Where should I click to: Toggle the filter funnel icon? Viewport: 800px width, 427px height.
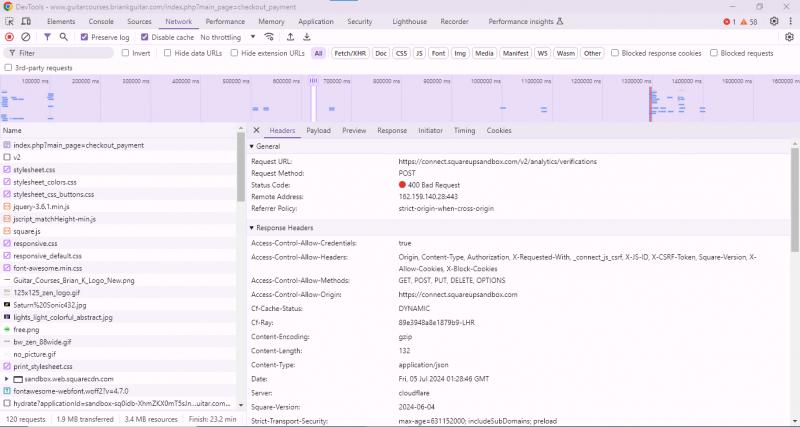[47, 37]
